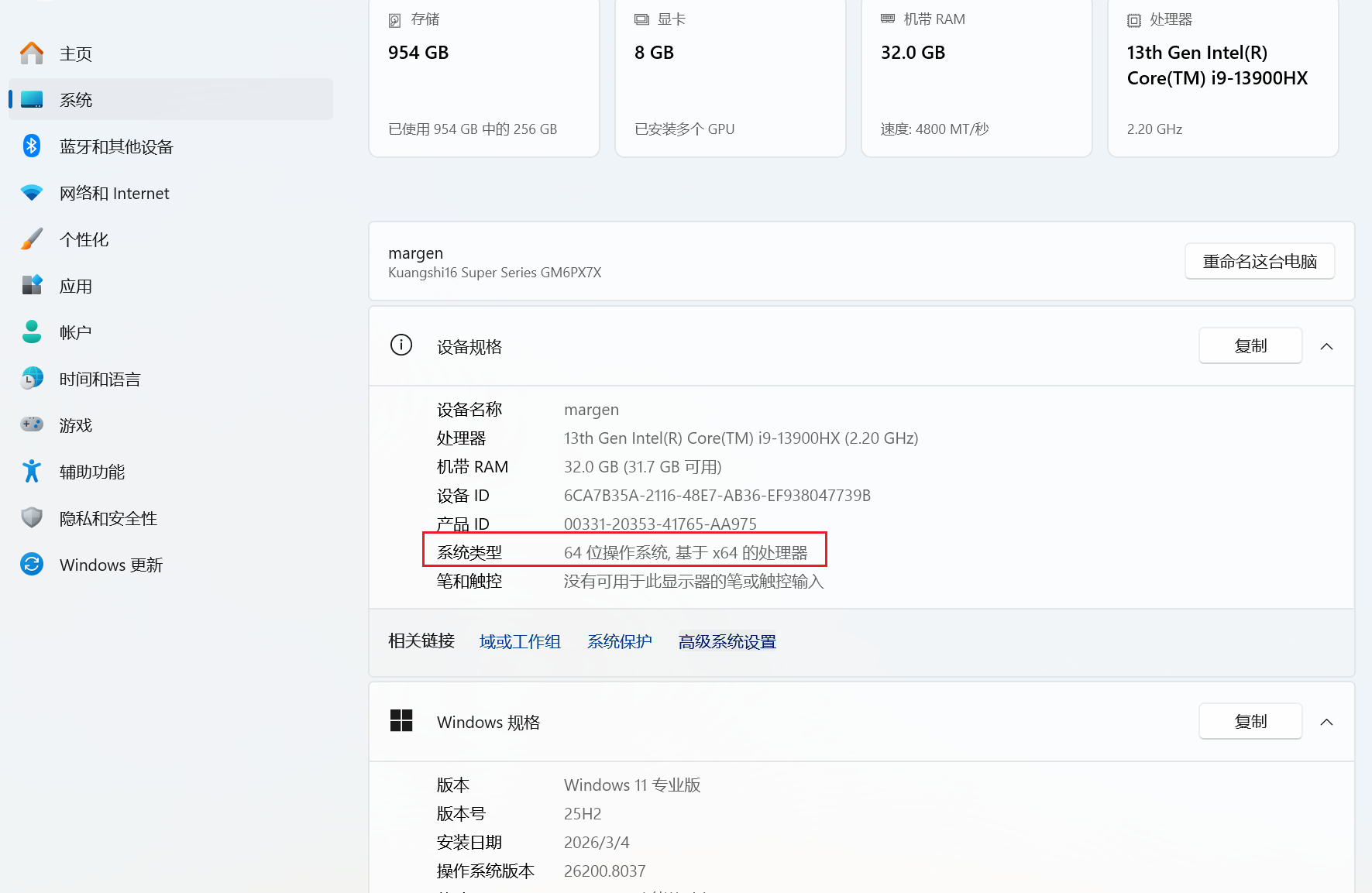Click the Windows 11 专业版 edition text

point(632,785)
